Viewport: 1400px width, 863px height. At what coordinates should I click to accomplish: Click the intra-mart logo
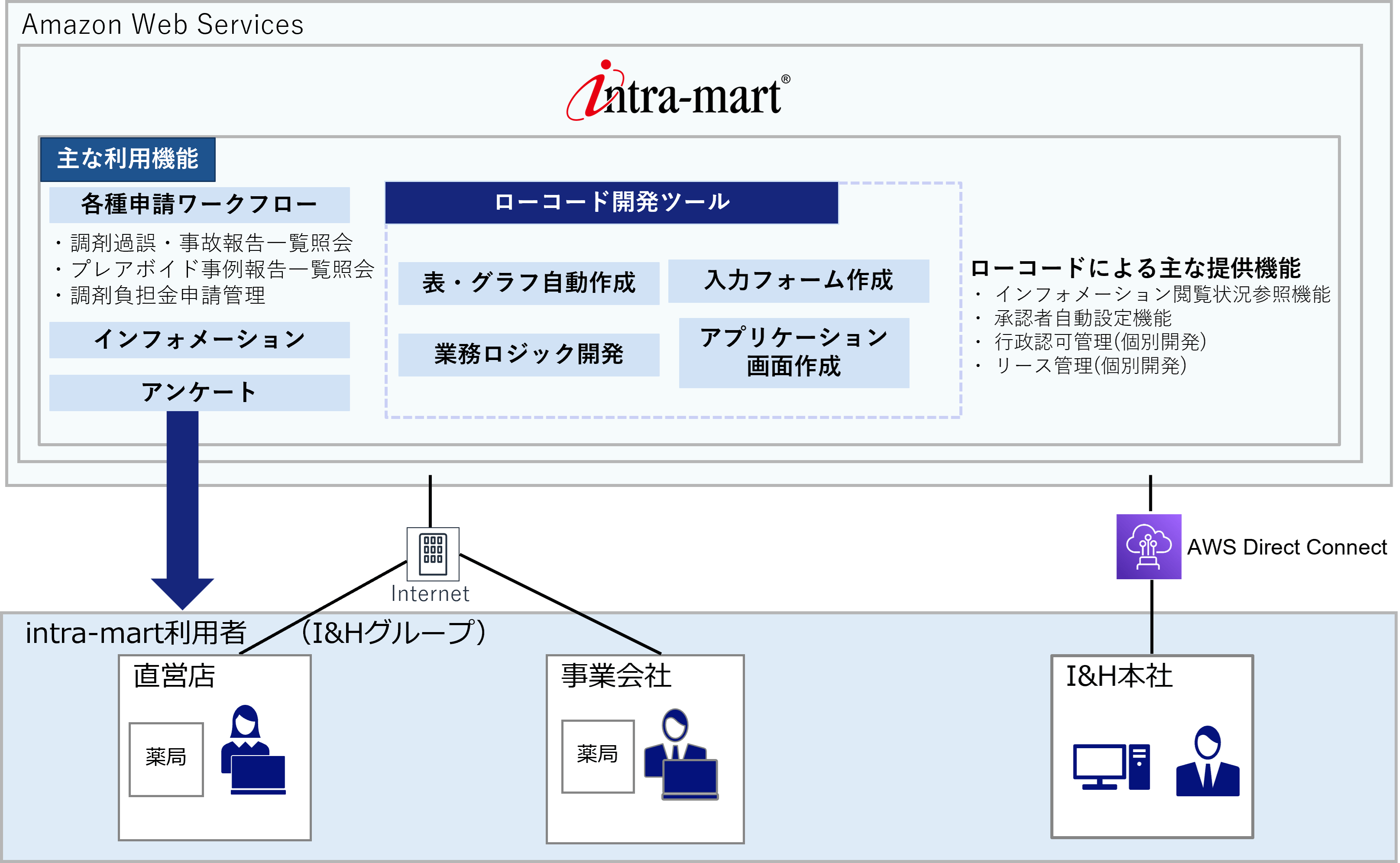pos(678,92)
